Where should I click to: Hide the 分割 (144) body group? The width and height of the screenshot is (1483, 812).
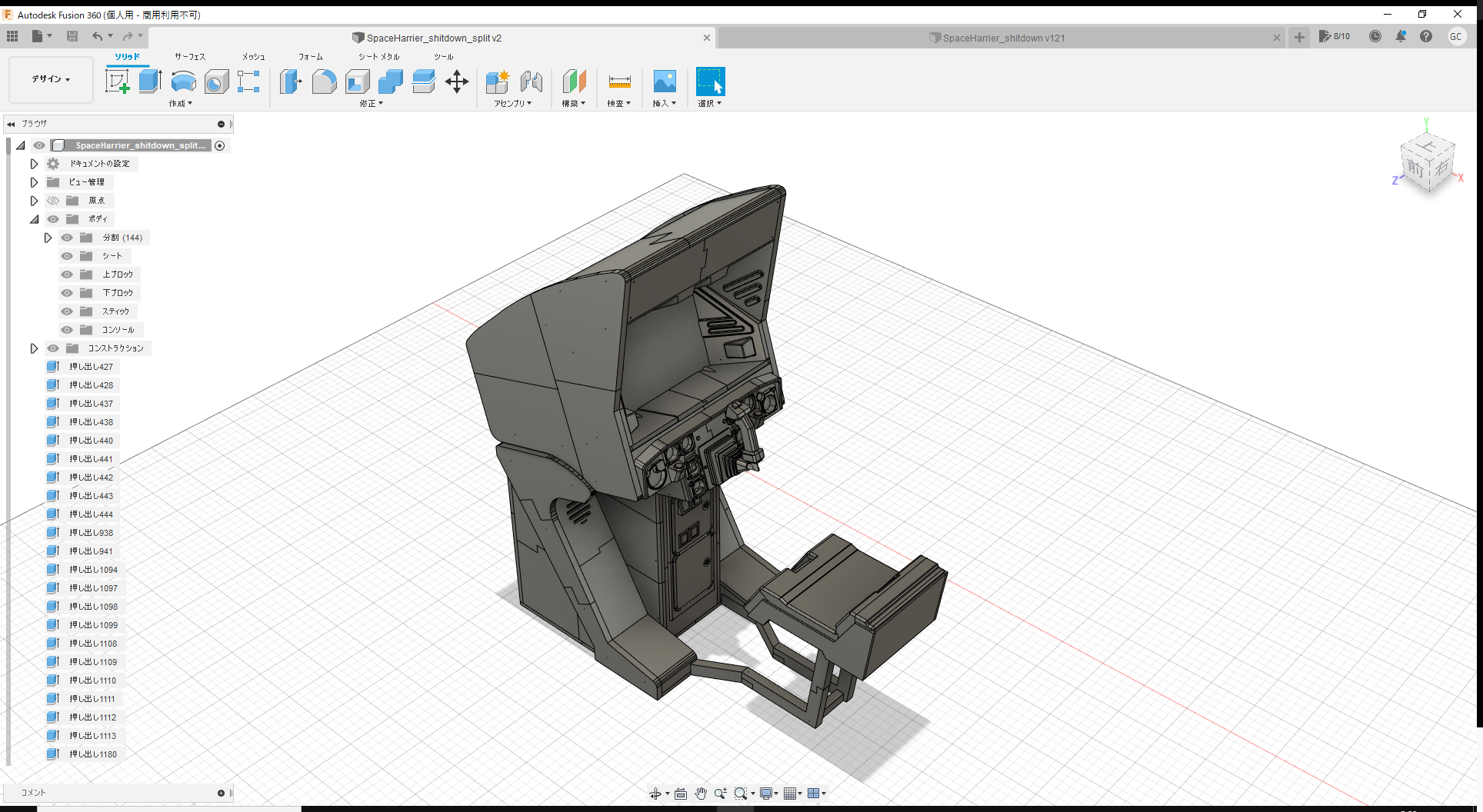point(67,238)
